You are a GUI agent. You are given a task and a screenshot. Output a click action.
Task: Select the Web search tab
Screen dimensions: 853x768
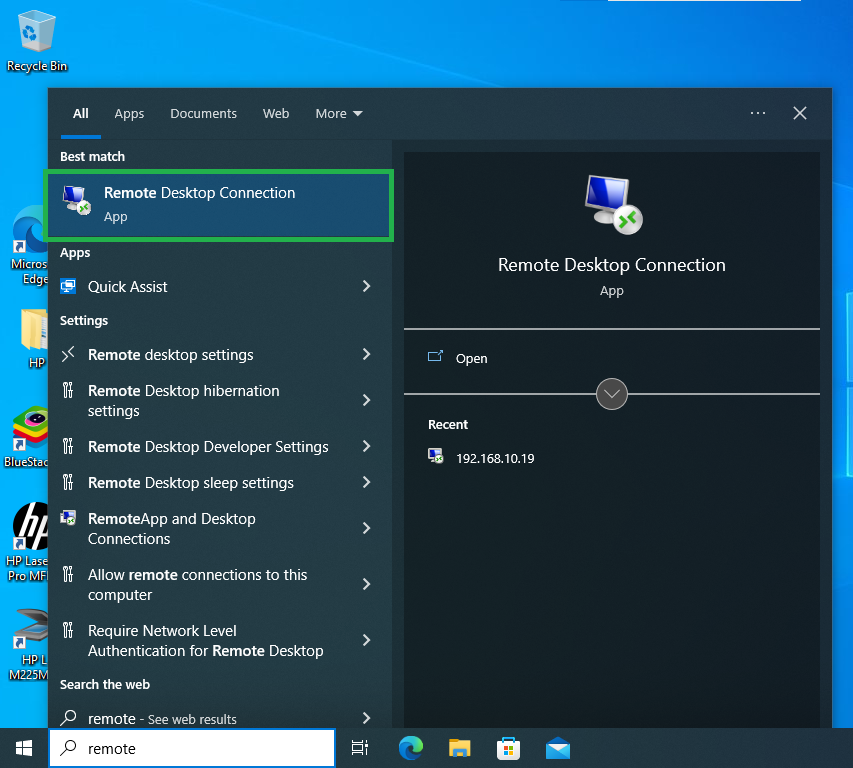276,114
